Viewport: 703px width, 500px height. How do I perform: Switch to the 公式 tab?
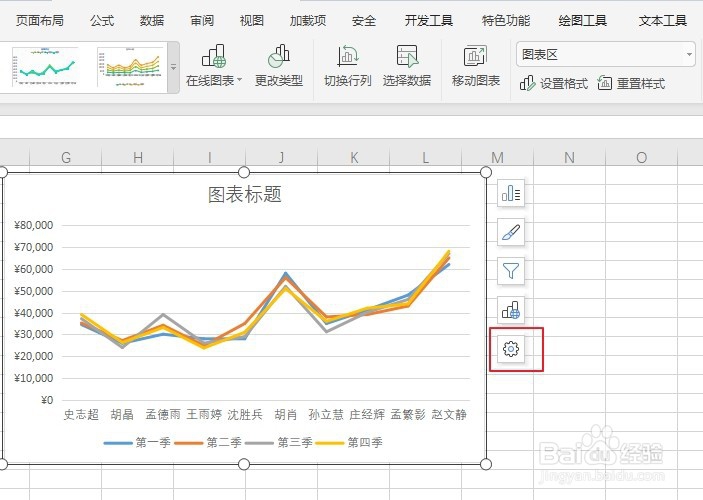102,21
